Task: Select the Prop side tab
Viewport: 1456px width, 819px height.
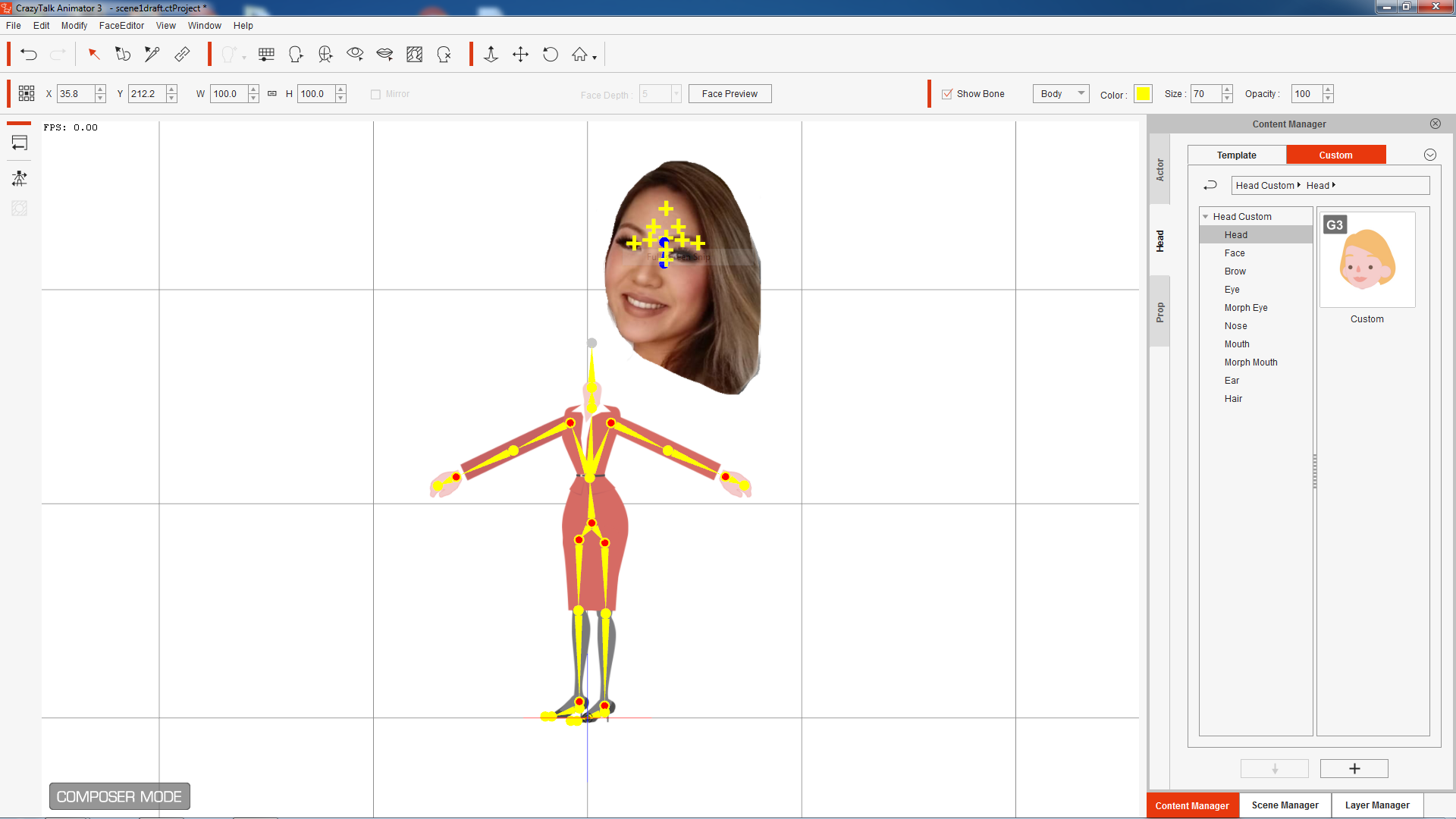Action: (1159, 312)
